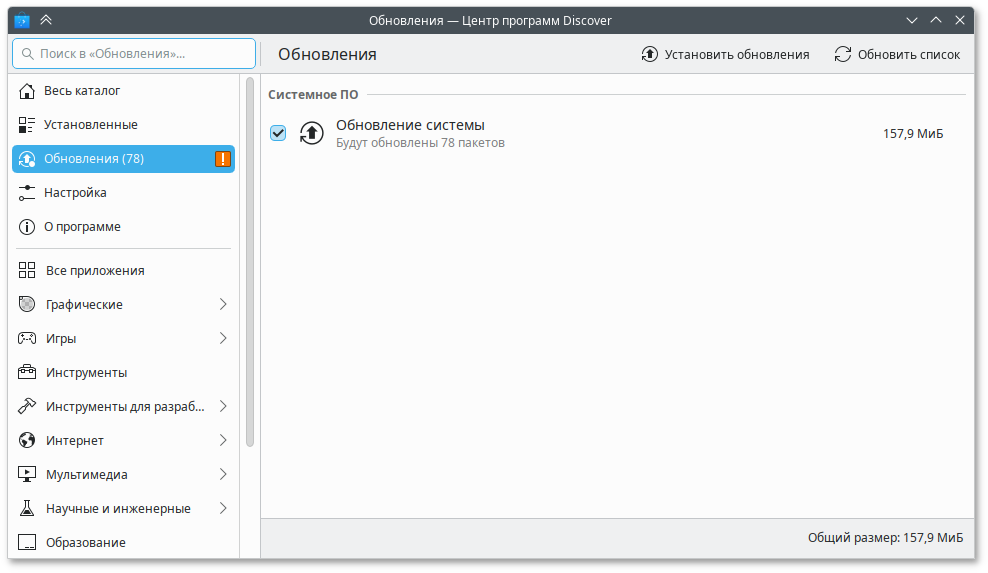Uncheck the Обновление системы checkbox
Image resolution: width=988 pixels, height=573 pixels.
[278, 133]
